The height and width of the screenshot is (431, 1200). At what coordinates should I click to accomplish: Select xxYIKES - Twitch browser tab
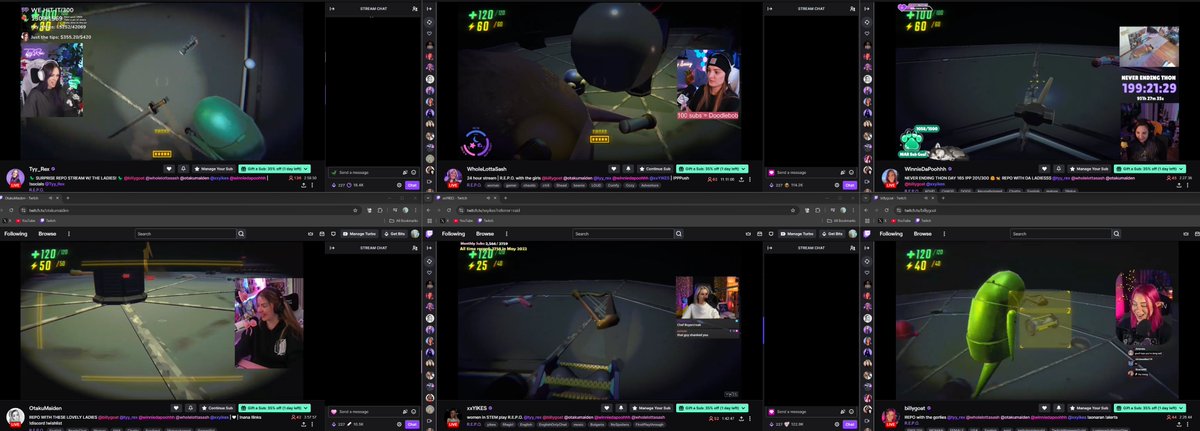[465, 199]
